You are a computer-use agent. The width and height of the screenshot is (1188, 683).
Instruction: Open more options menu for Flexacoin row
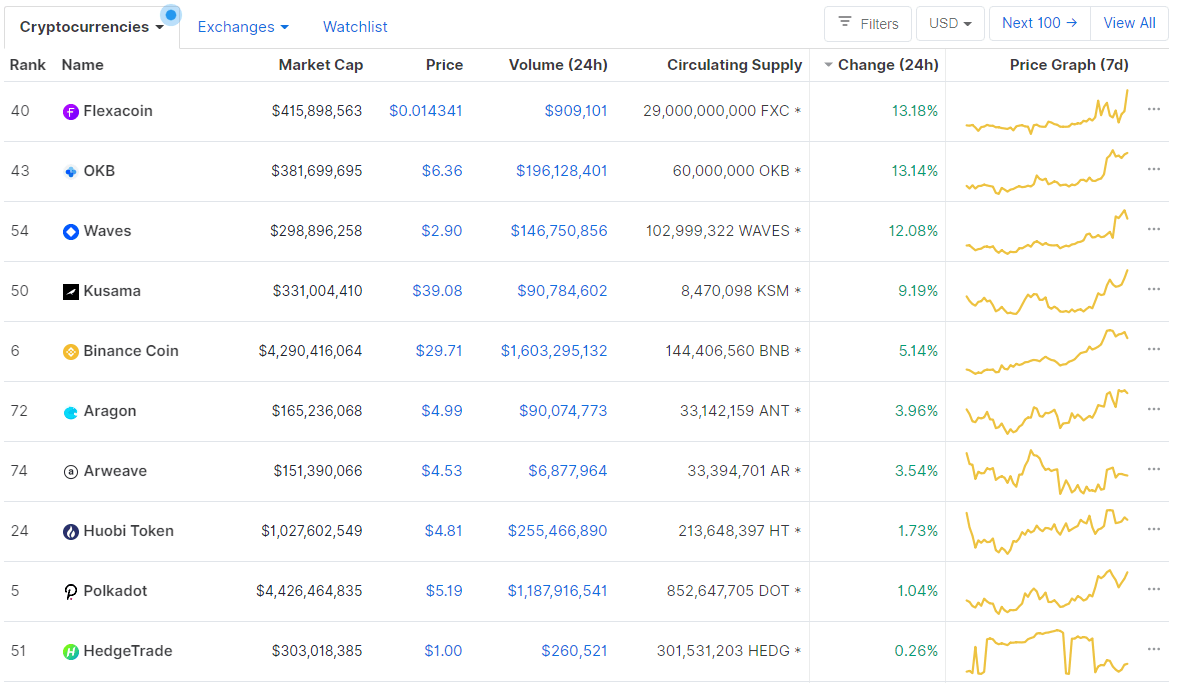click(1154, 109)
